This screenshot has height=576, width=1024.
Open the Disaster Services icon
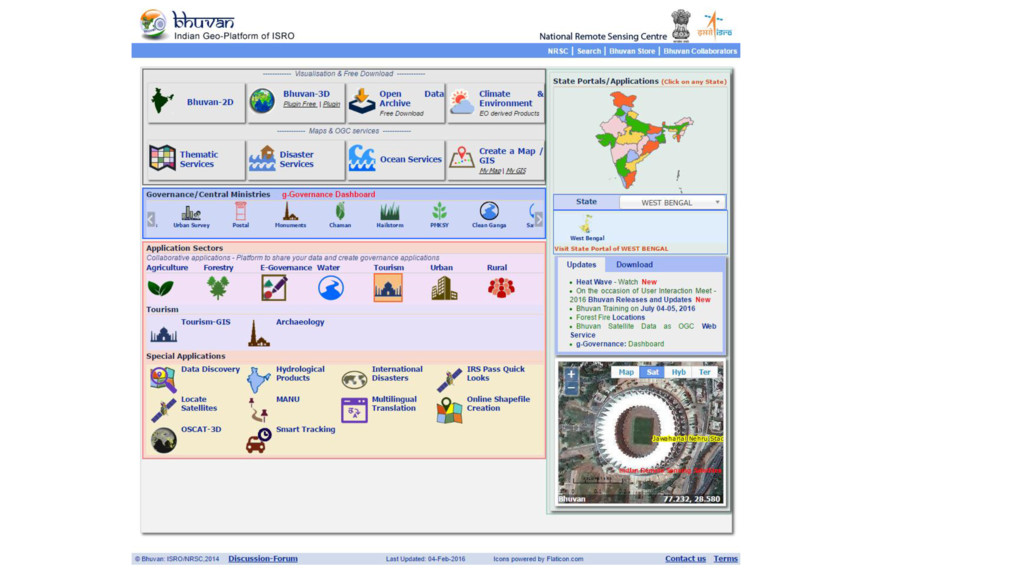point(262,159)
